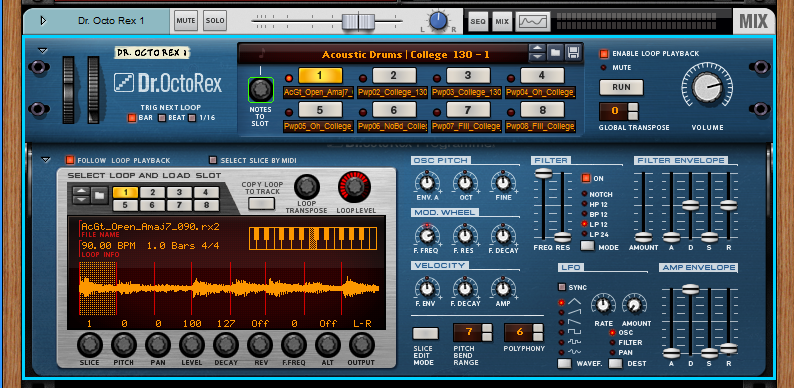Select LP 24 filter mode
This screenshot has height=388, width=794.
point(584,234)
